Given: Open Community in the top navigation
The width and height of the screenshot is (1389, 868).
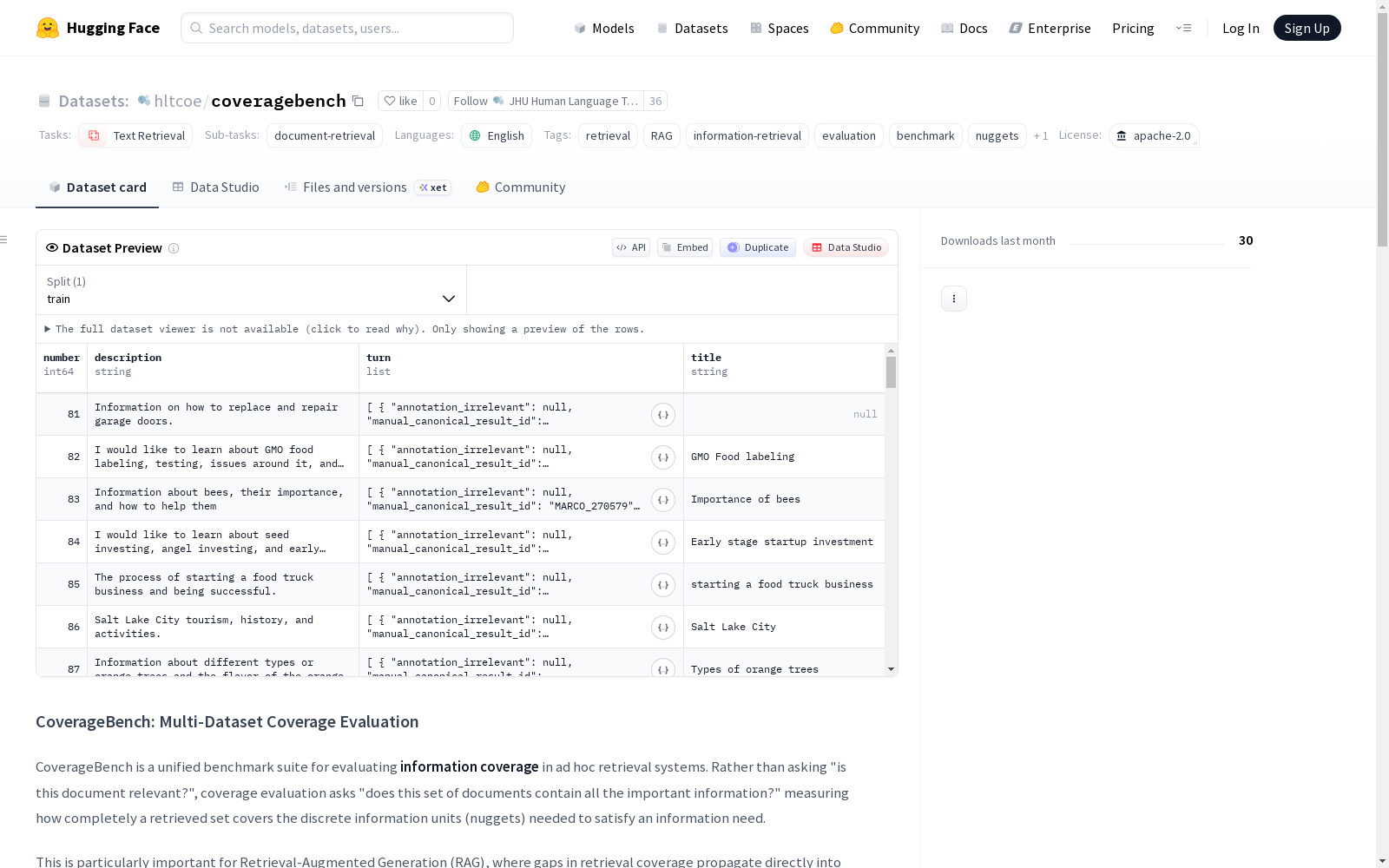Looking at the screenshot, I should point(875,28).
